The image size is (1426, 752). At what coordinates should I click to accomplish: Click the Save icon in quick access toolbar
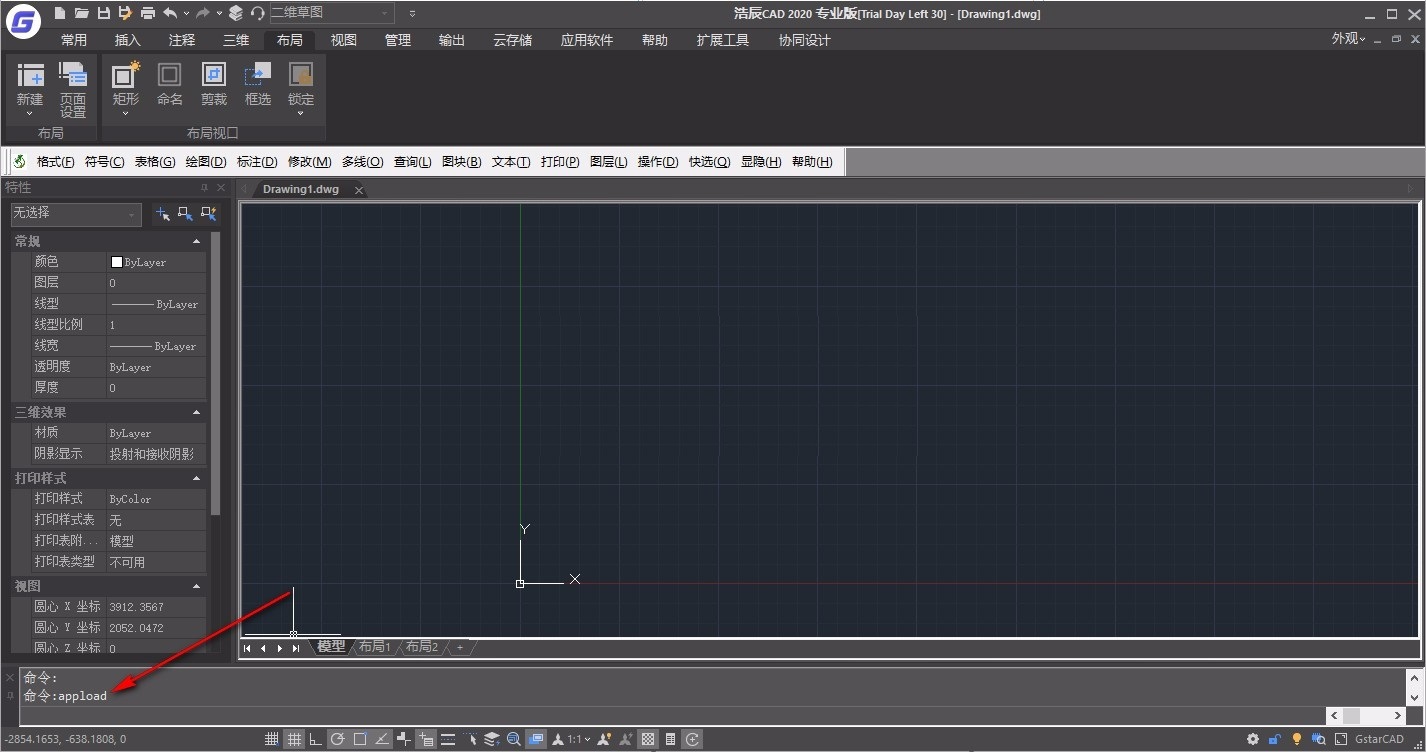coord(103,13)
